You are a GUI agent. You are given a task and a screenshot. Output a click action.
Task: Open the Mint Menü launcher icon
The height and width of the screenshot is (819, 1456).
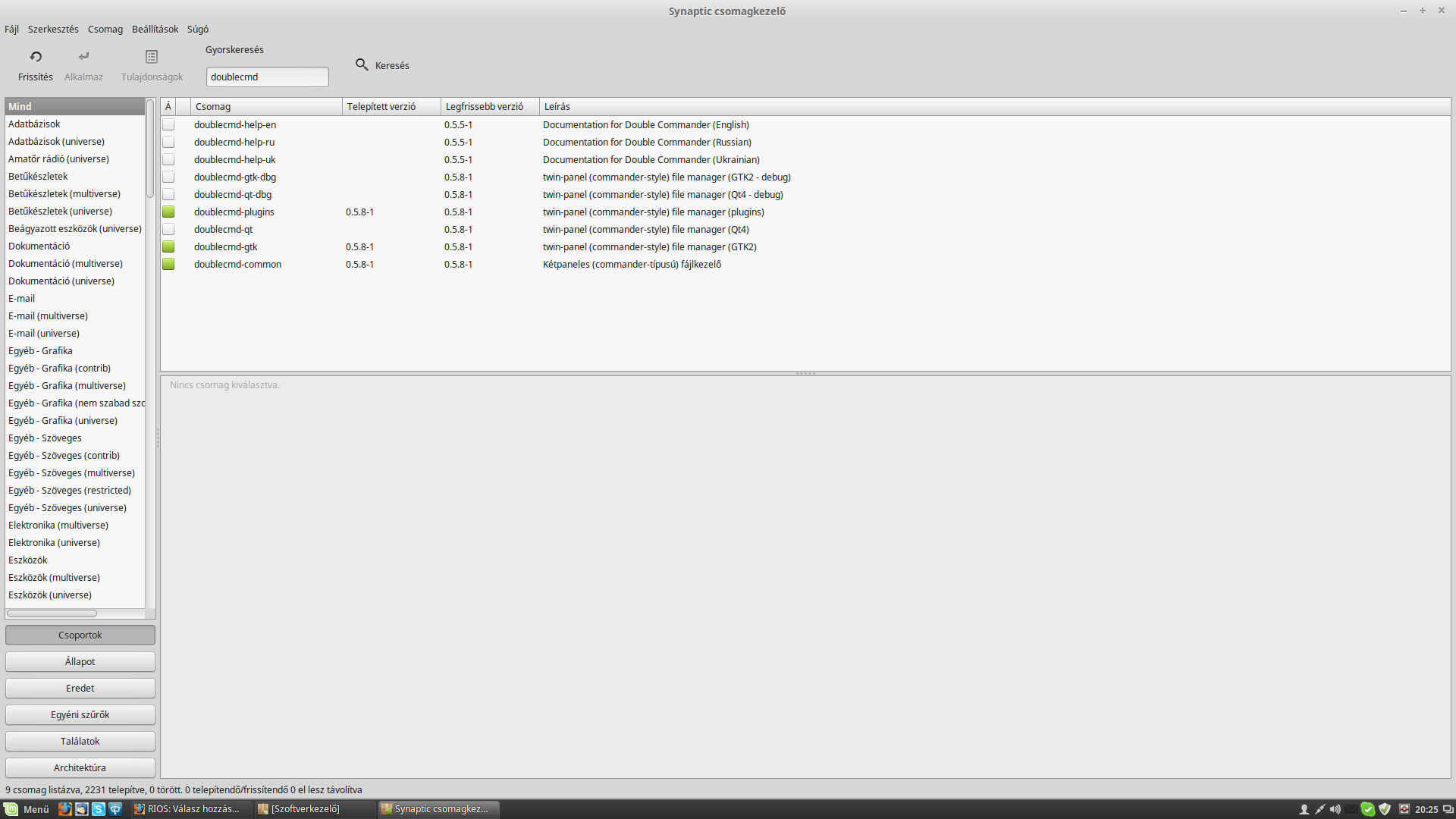pos(11,809)
